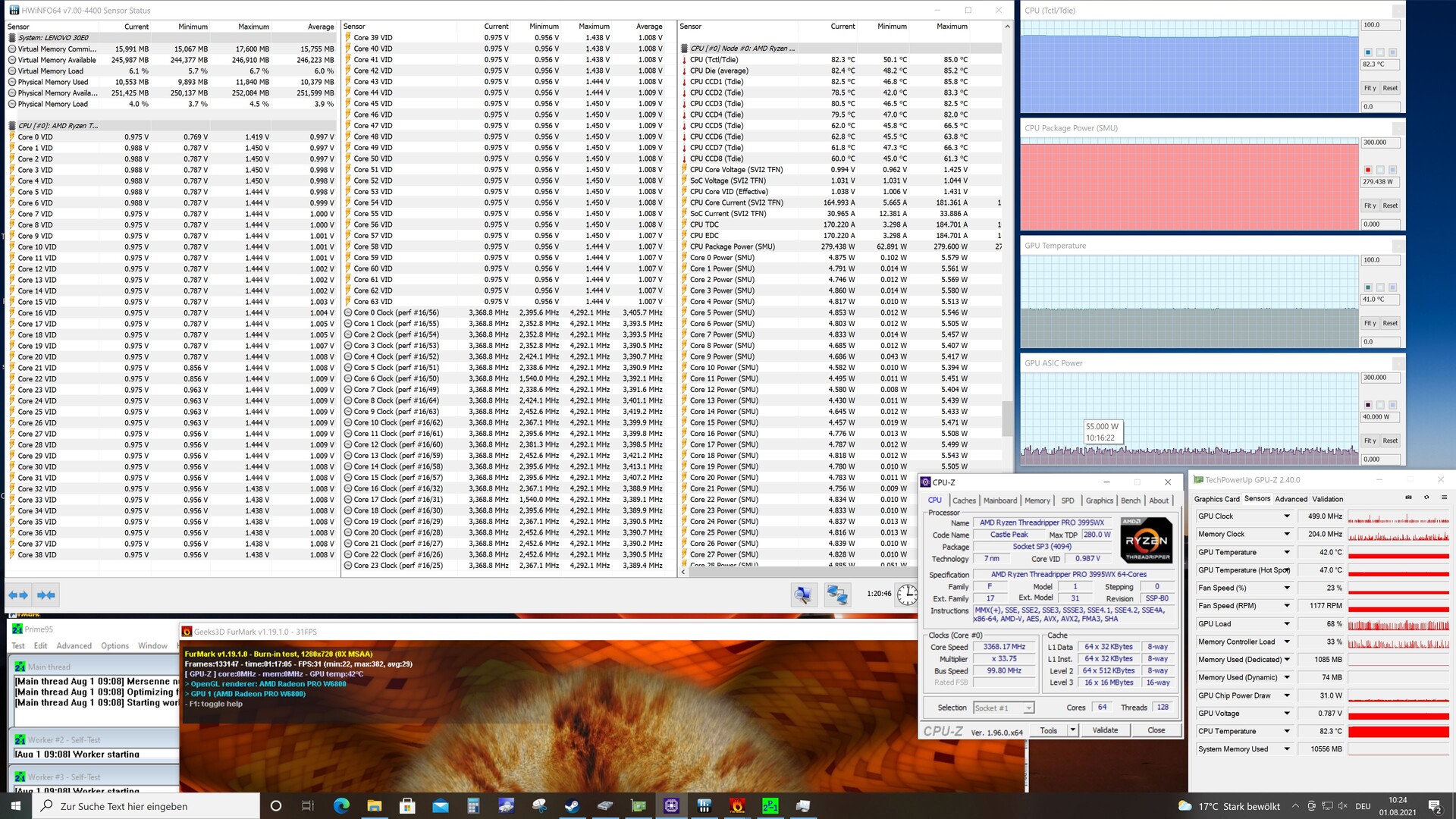Switch to Bench tab in CPU-Z
This screenshot has width=1456, height=819.
[x=1130, y=500]
